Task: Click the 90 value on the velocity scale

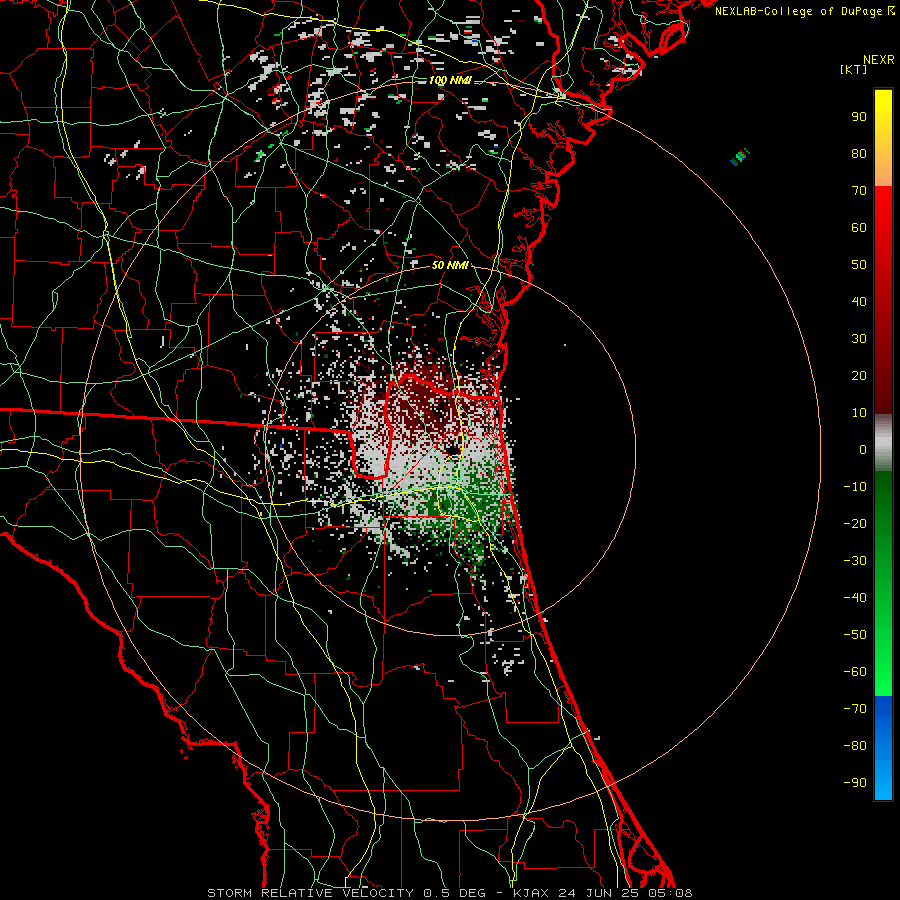Action: tap(859, 117)
